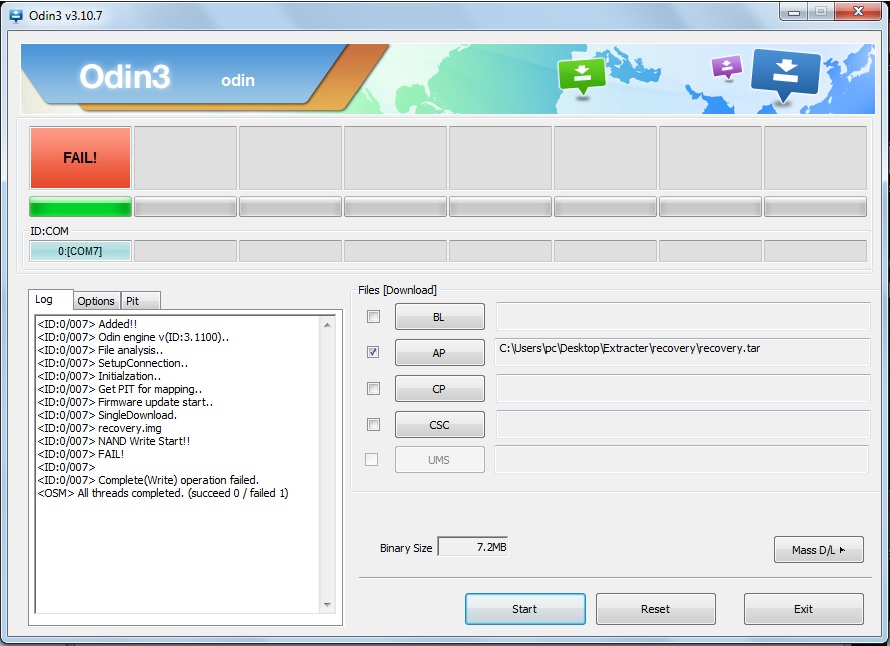The image size is (890, 646).
Task: Click the empty CP file path field
Action: [683, 389]
